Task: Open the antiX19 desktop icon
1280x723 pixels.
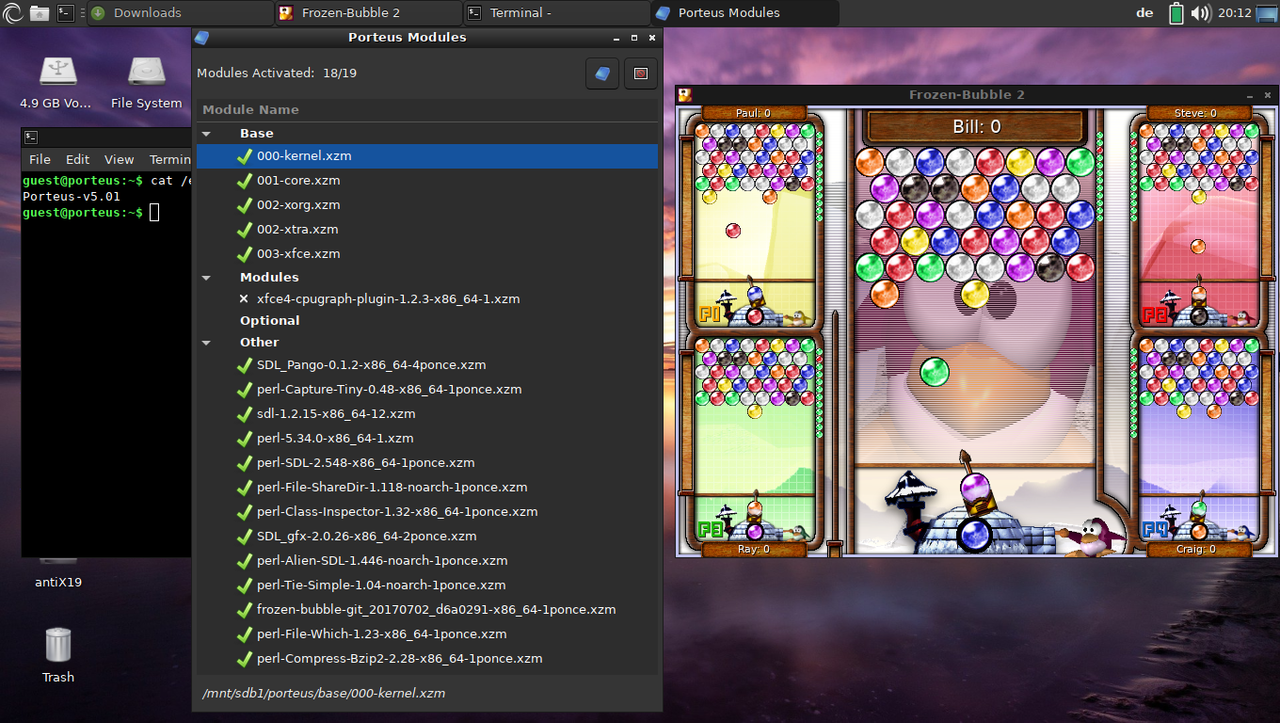Action: pyautogui.click(x=58, y=575)
